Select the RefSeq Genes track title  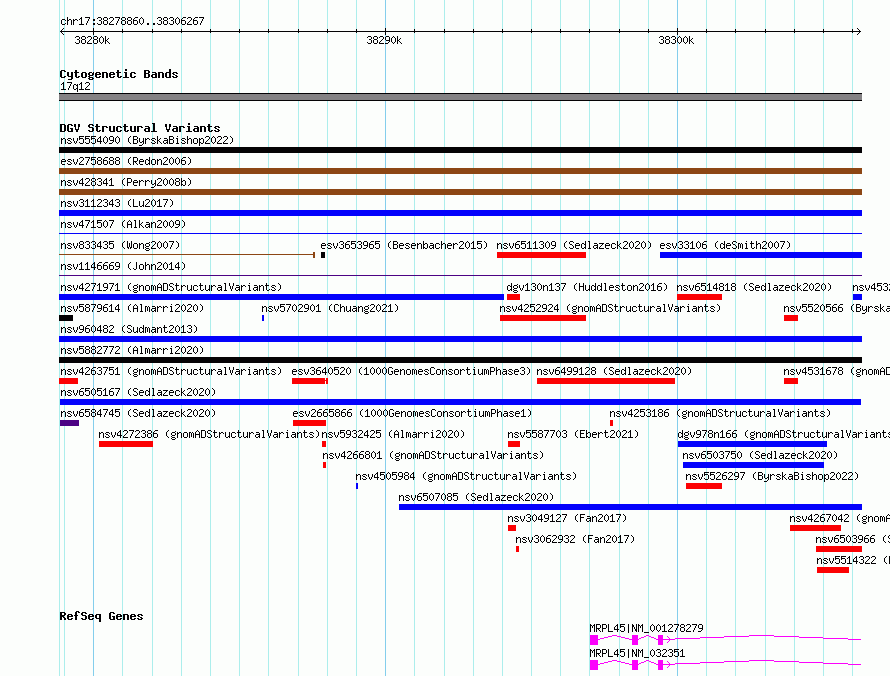(x=101, y=616)
